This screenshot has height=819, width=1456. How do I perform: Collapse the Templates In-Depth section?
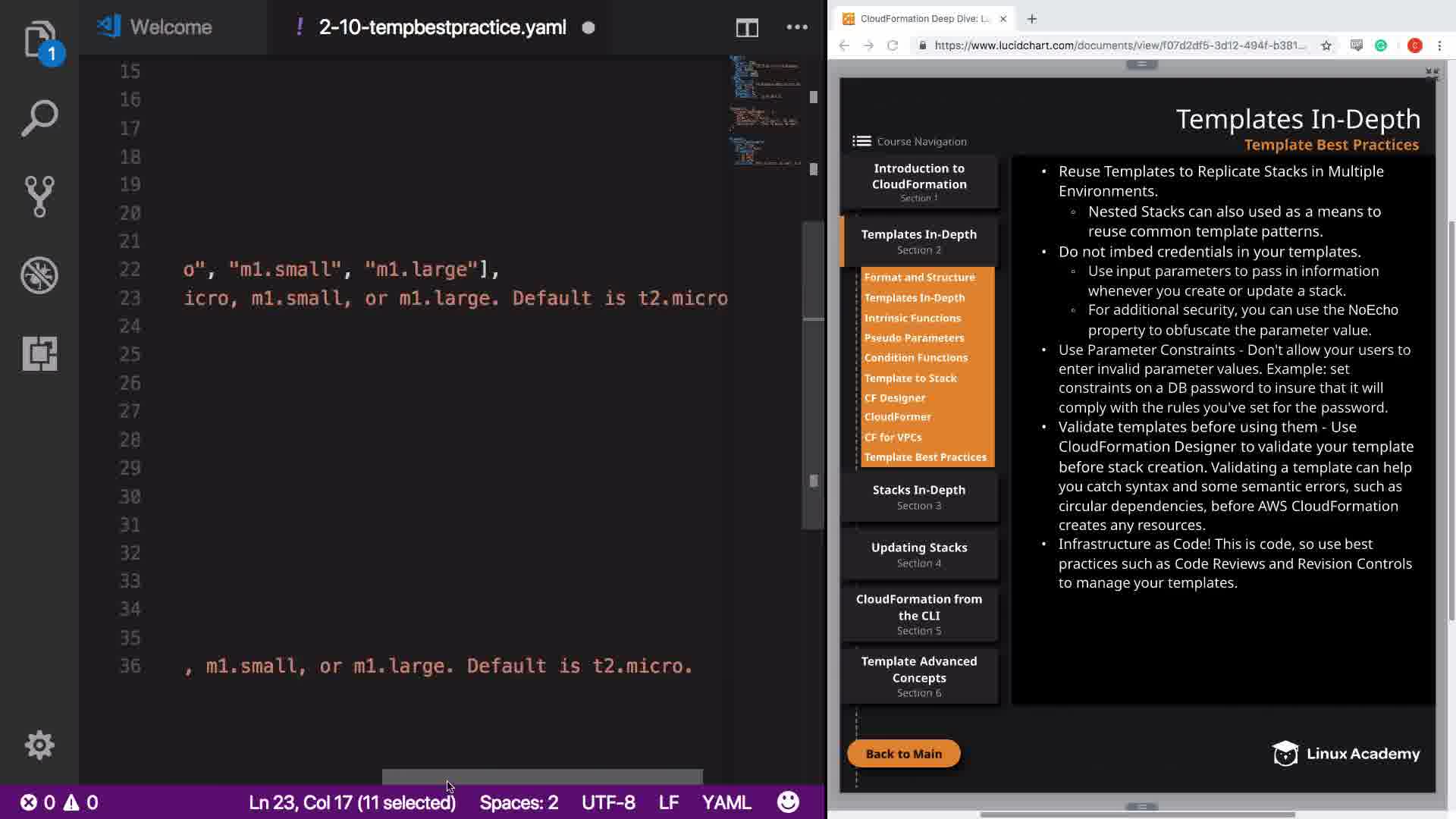918,241
